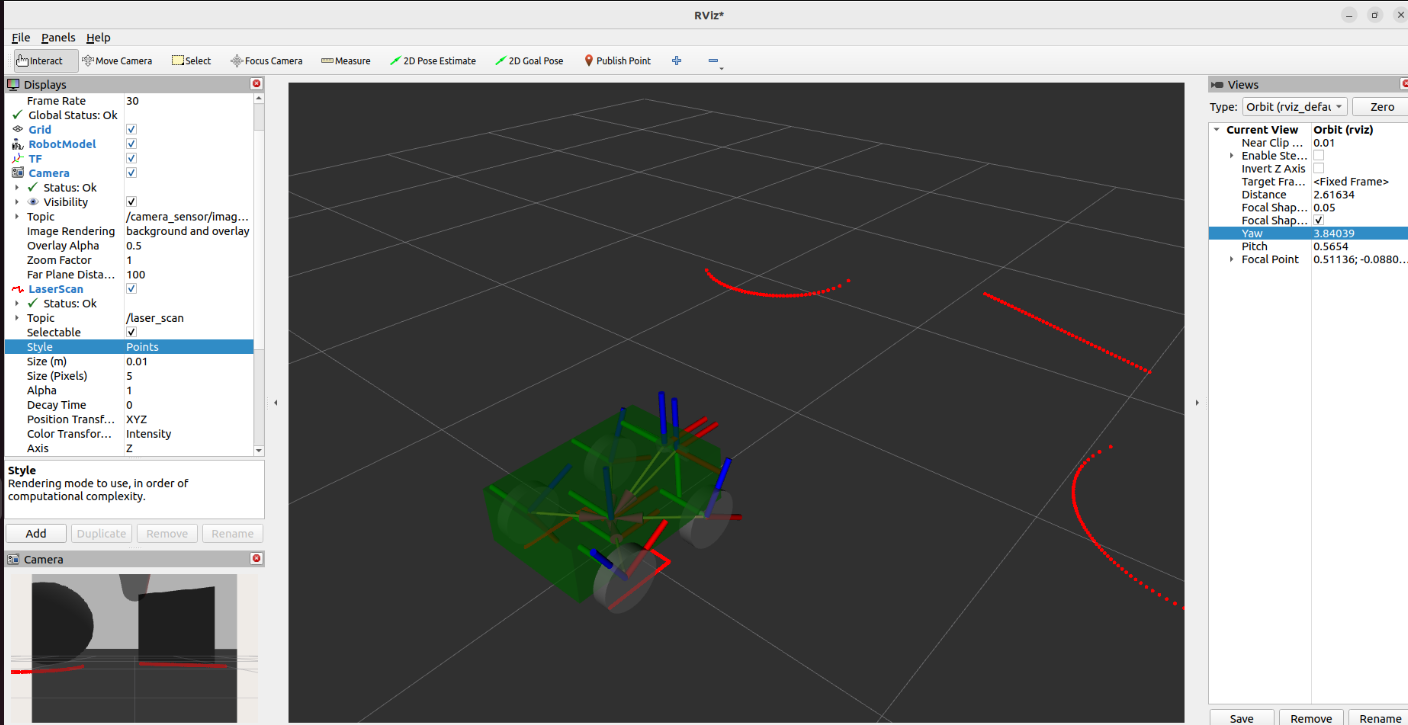Edit the Distance value 2.61634

point(1359,195)
